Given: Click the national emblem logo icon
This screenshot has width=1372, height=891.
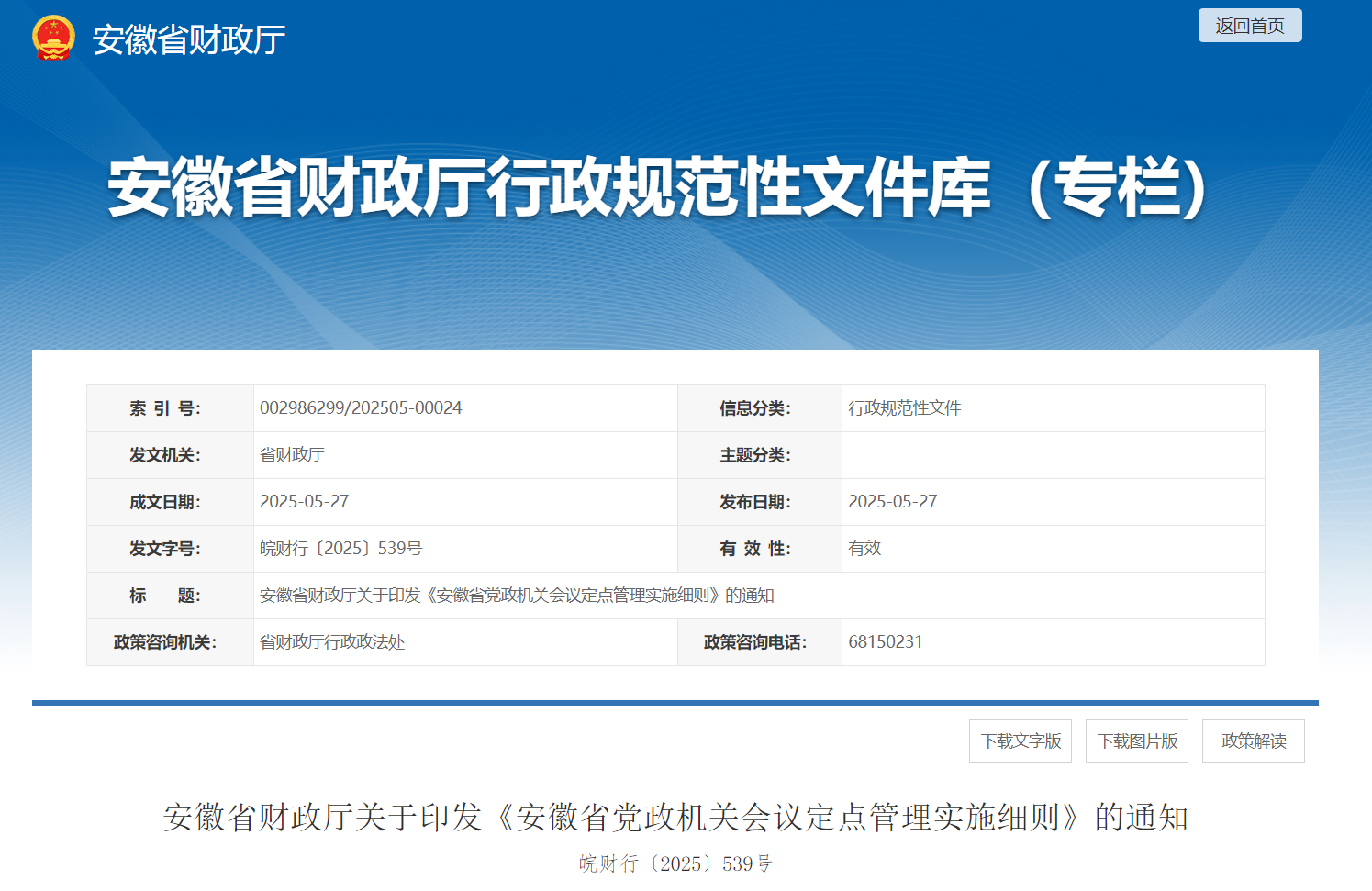Looking at the screenshot, I should (x=53, y=39).
